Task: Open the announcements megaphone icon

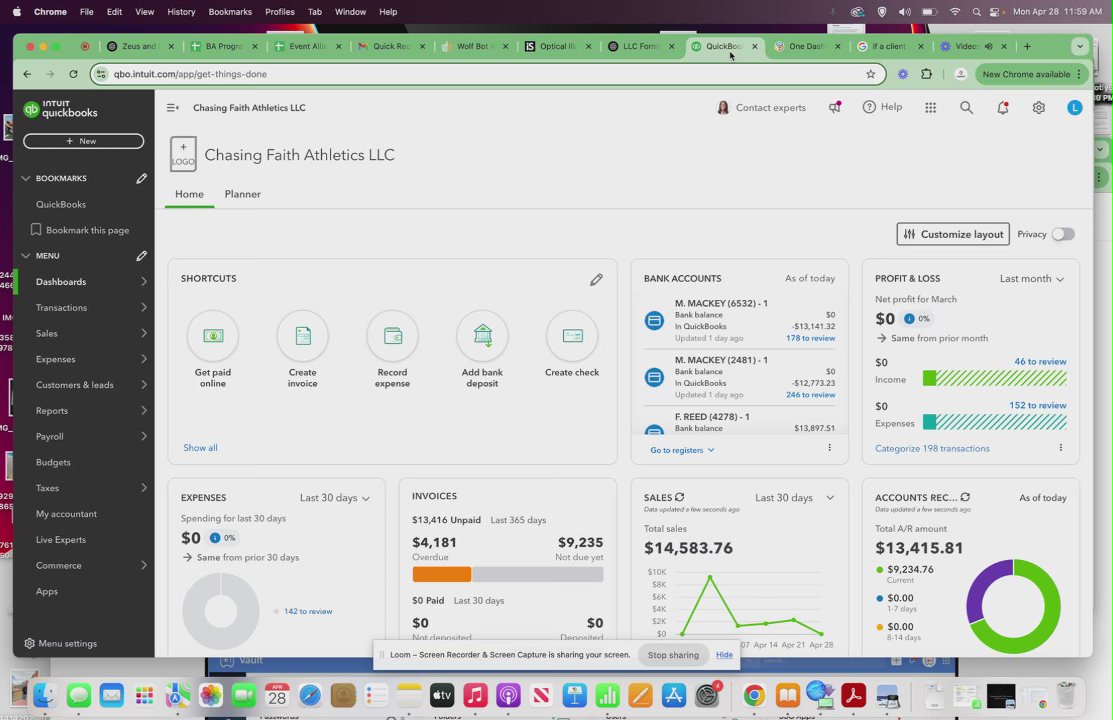Action: (835, 108)
